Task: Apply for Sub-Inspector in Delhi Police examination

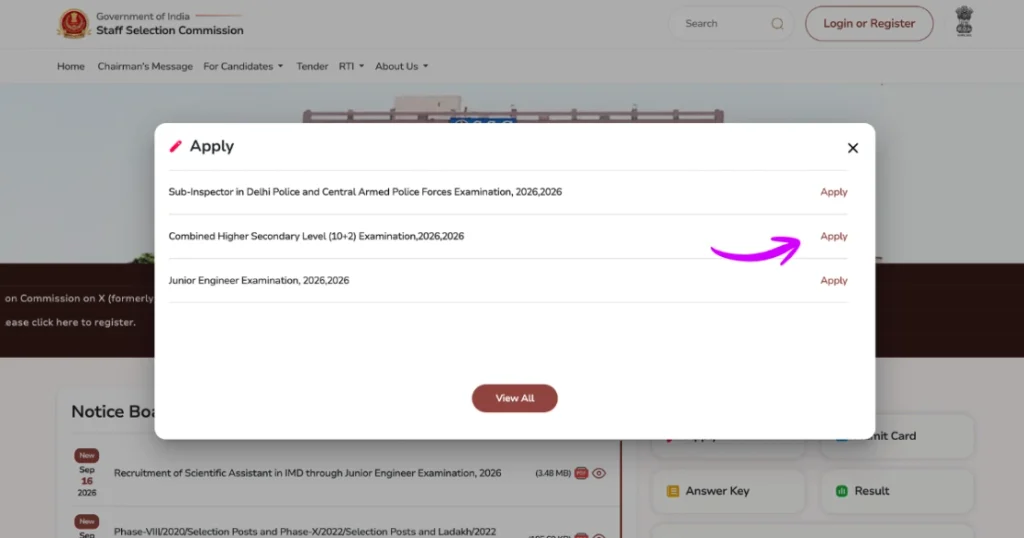Action: click(833, 192)
